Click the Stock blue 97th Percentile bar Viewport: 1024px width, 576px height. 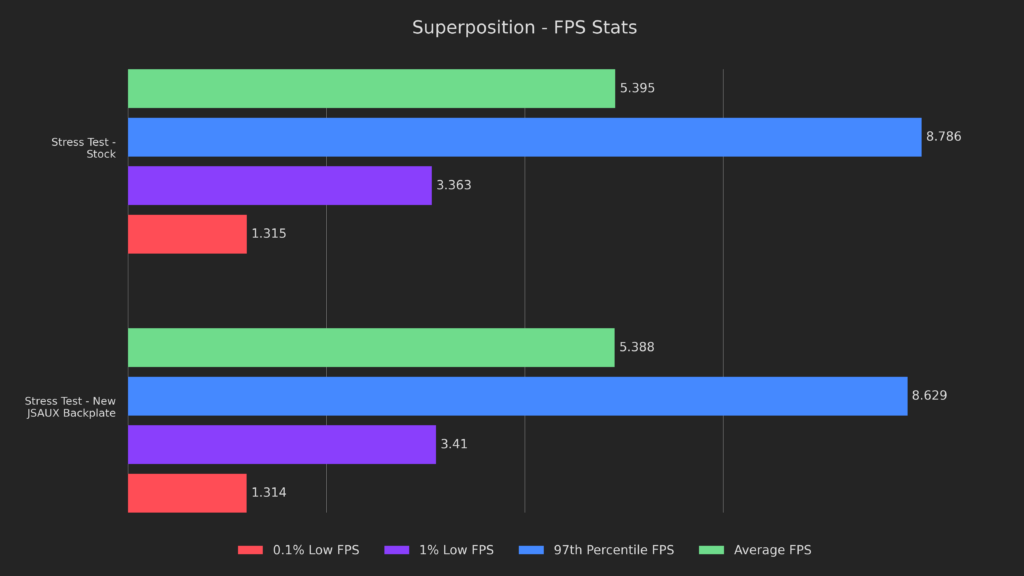point(524,137)
